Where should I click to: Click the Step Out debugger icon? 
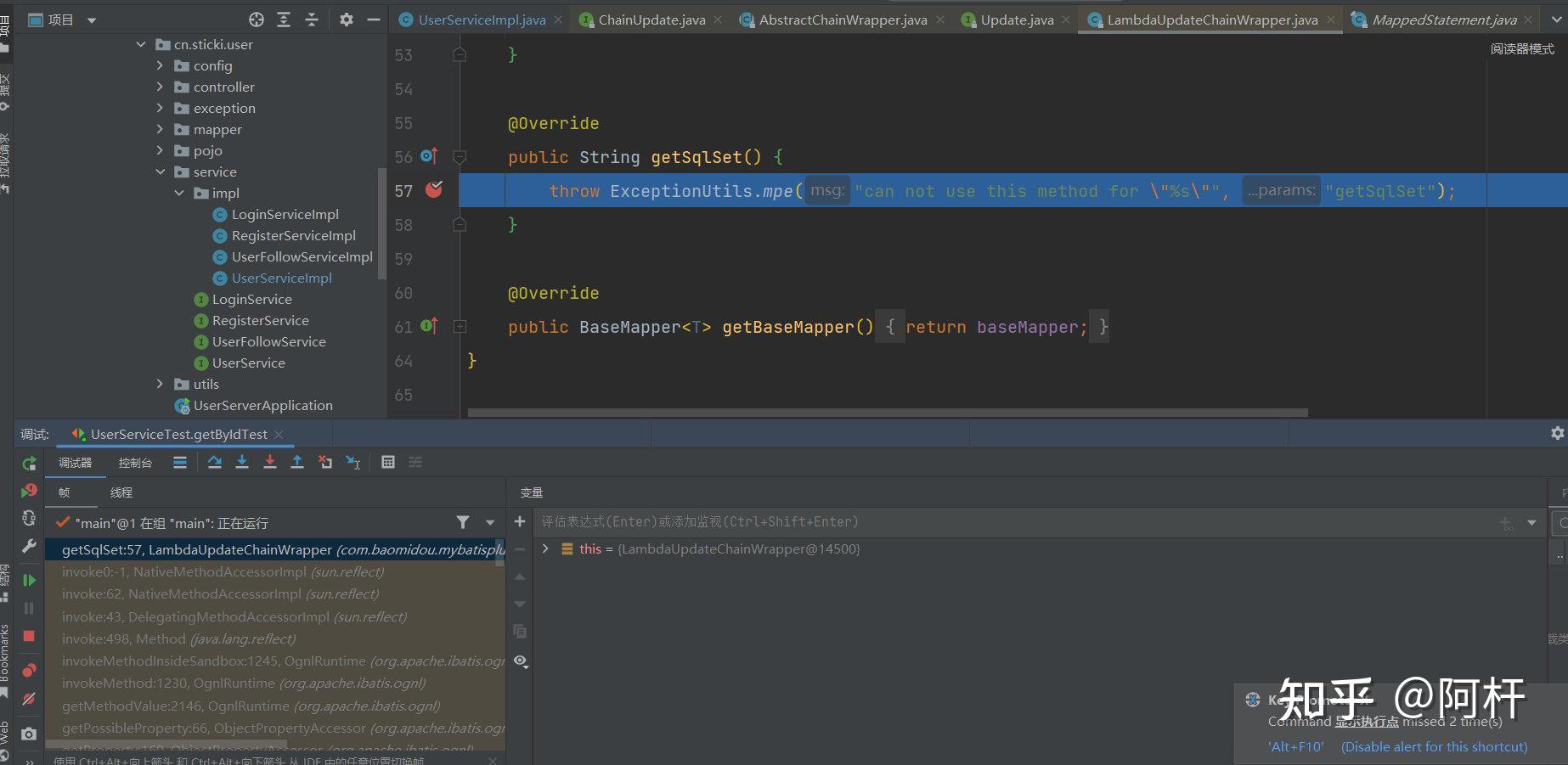point(297,462)
